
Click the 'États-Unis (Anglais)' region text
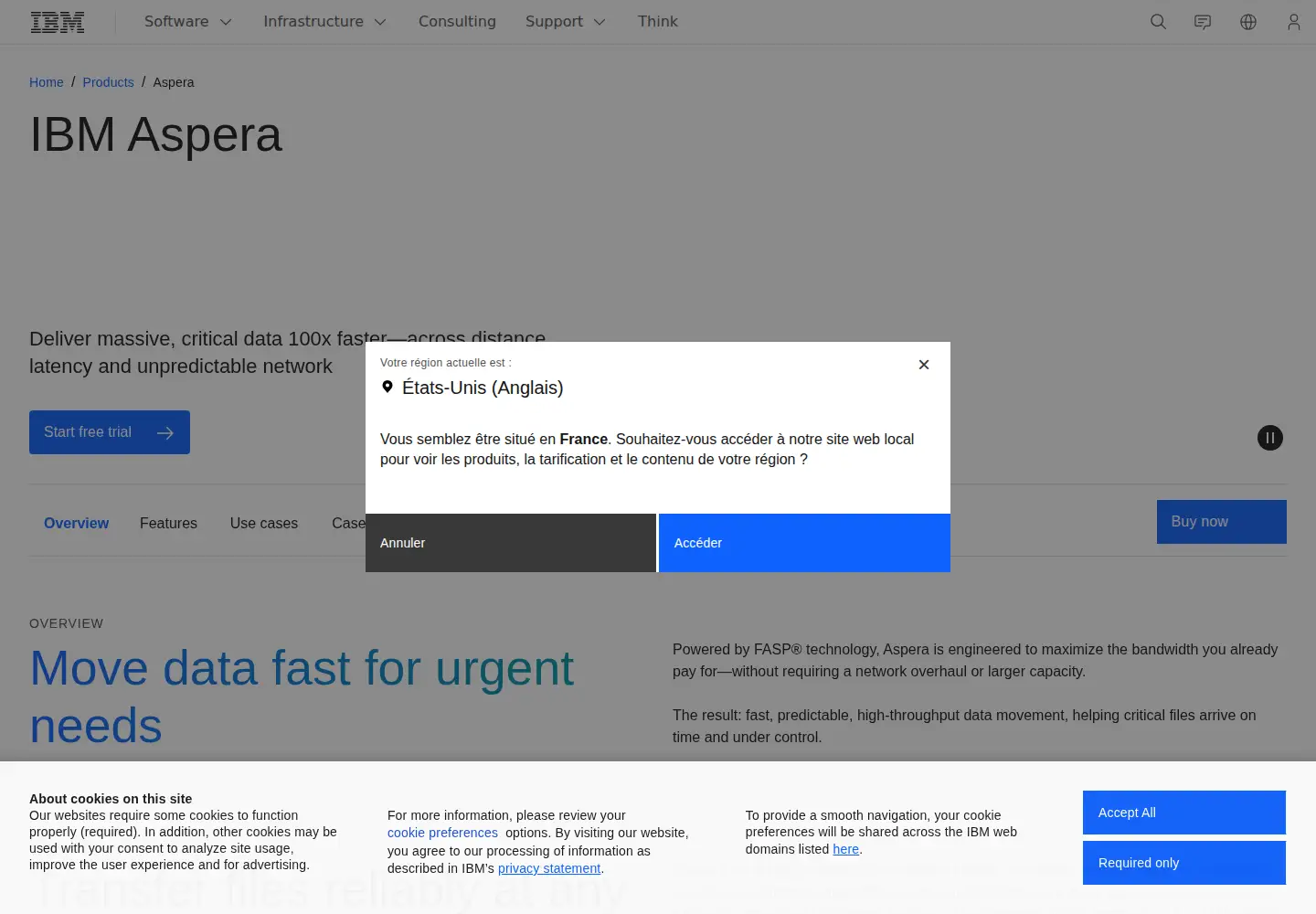(483, 388)
